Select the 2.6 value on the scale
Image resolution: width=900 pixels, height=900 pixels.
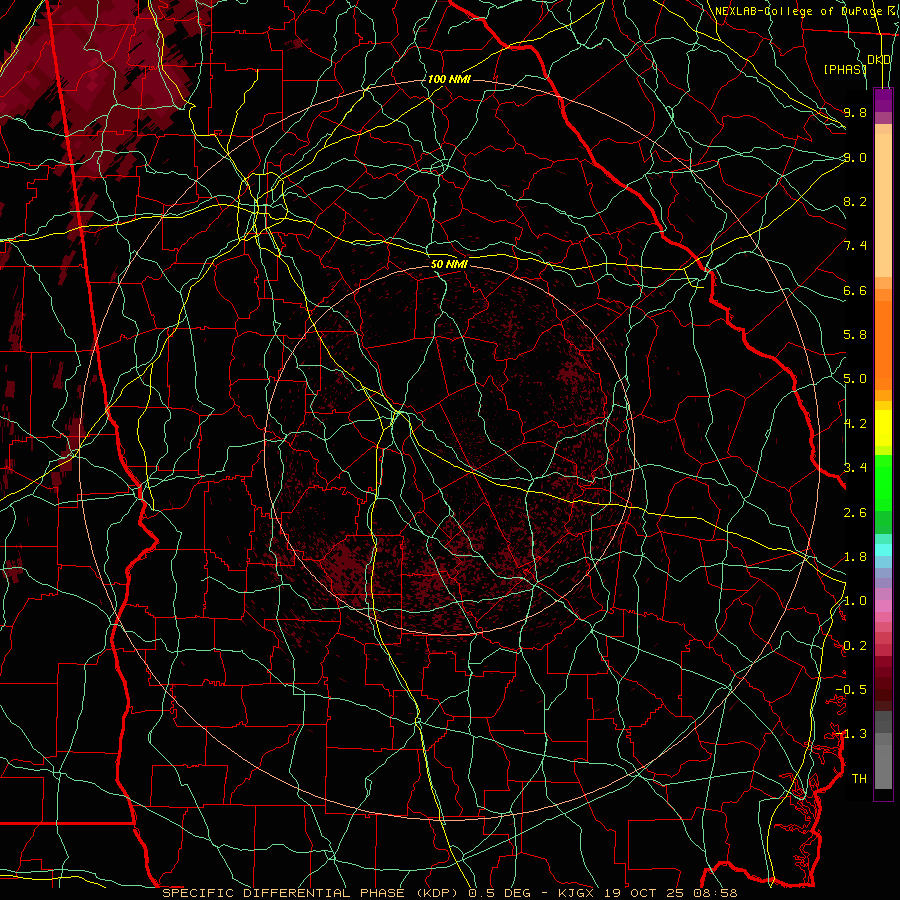pyautogui.click(x=855, y=513)
